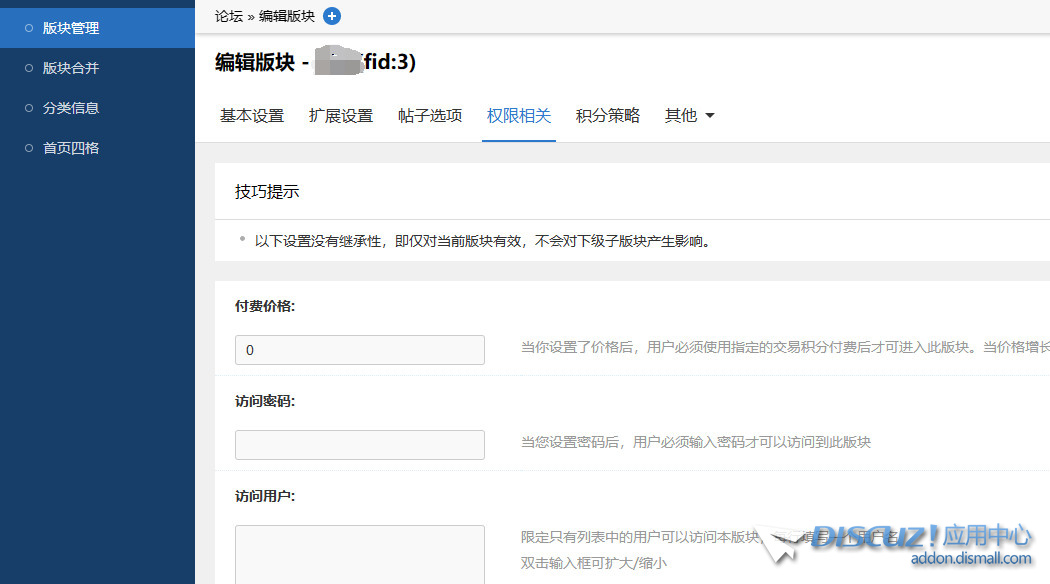Image resolution: width=1050 pixels, height=584 pixels.
Task: Click the 技巧提示 section header
Action: point(267,192)
